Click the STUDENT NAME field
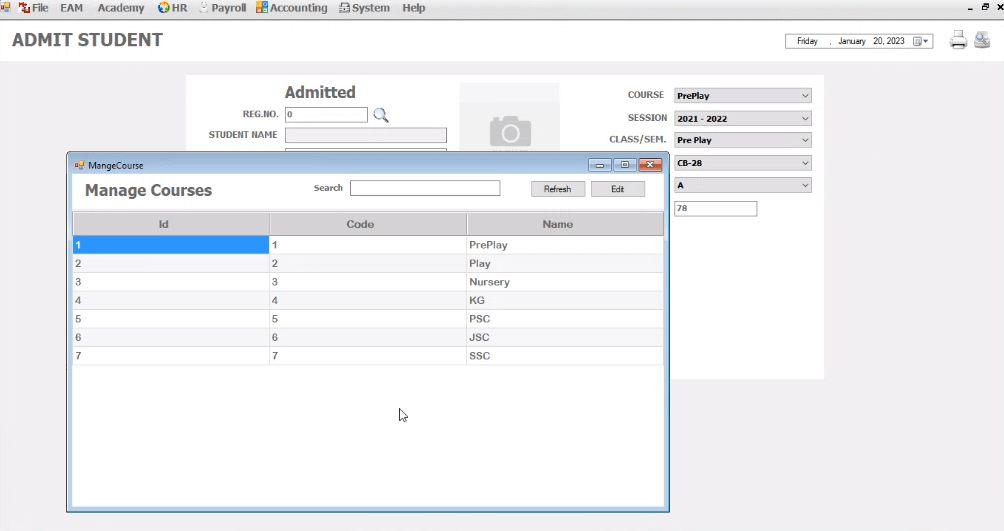This screenshot has height=531, width=1004. pos(366,135)
